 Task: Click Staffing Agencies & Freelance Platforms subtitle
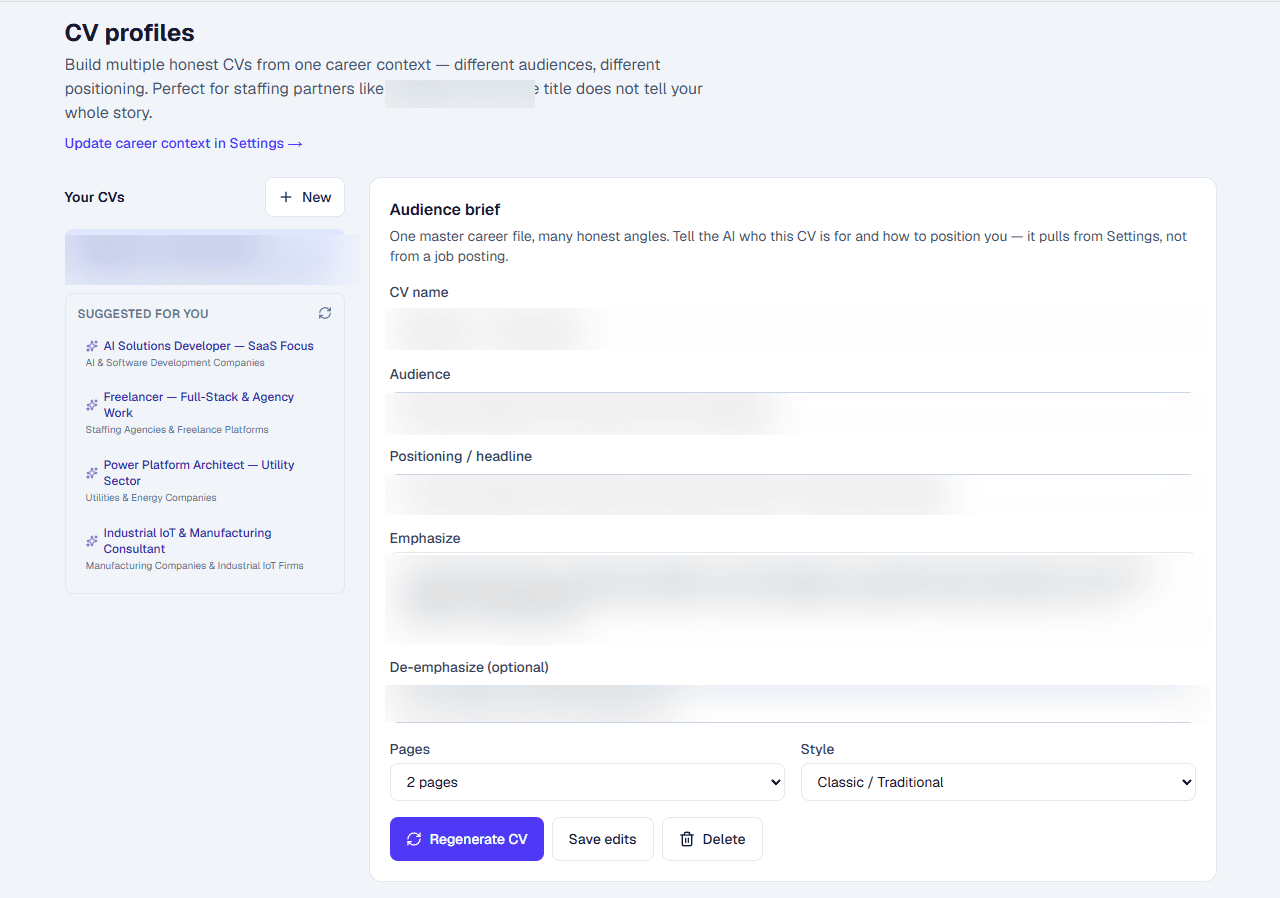(177, 430)
